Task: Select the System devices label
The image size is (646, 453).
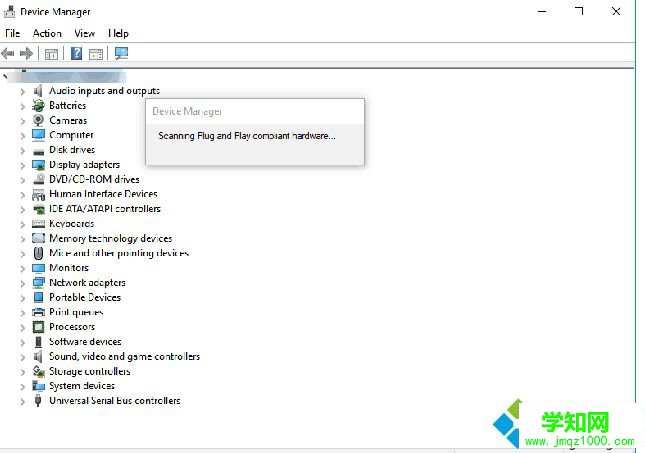Action: 82,386
